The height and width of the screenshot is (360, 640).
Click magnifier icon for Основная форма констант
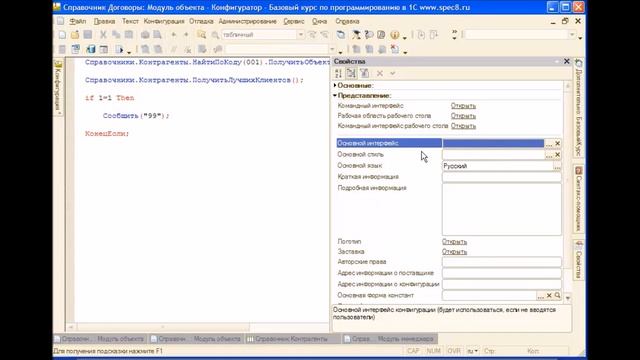click(557, 295)
